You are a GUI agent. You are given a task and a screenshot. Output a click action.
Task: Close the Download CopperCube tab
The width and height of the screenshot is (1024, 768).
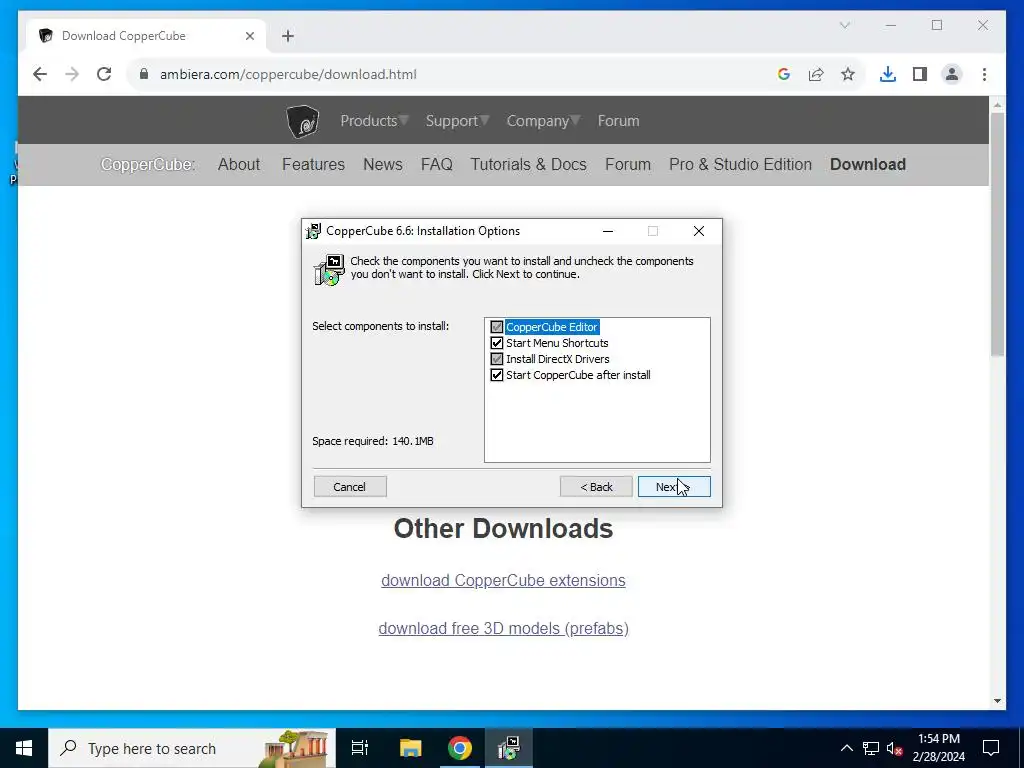click(x=249, y=36)
